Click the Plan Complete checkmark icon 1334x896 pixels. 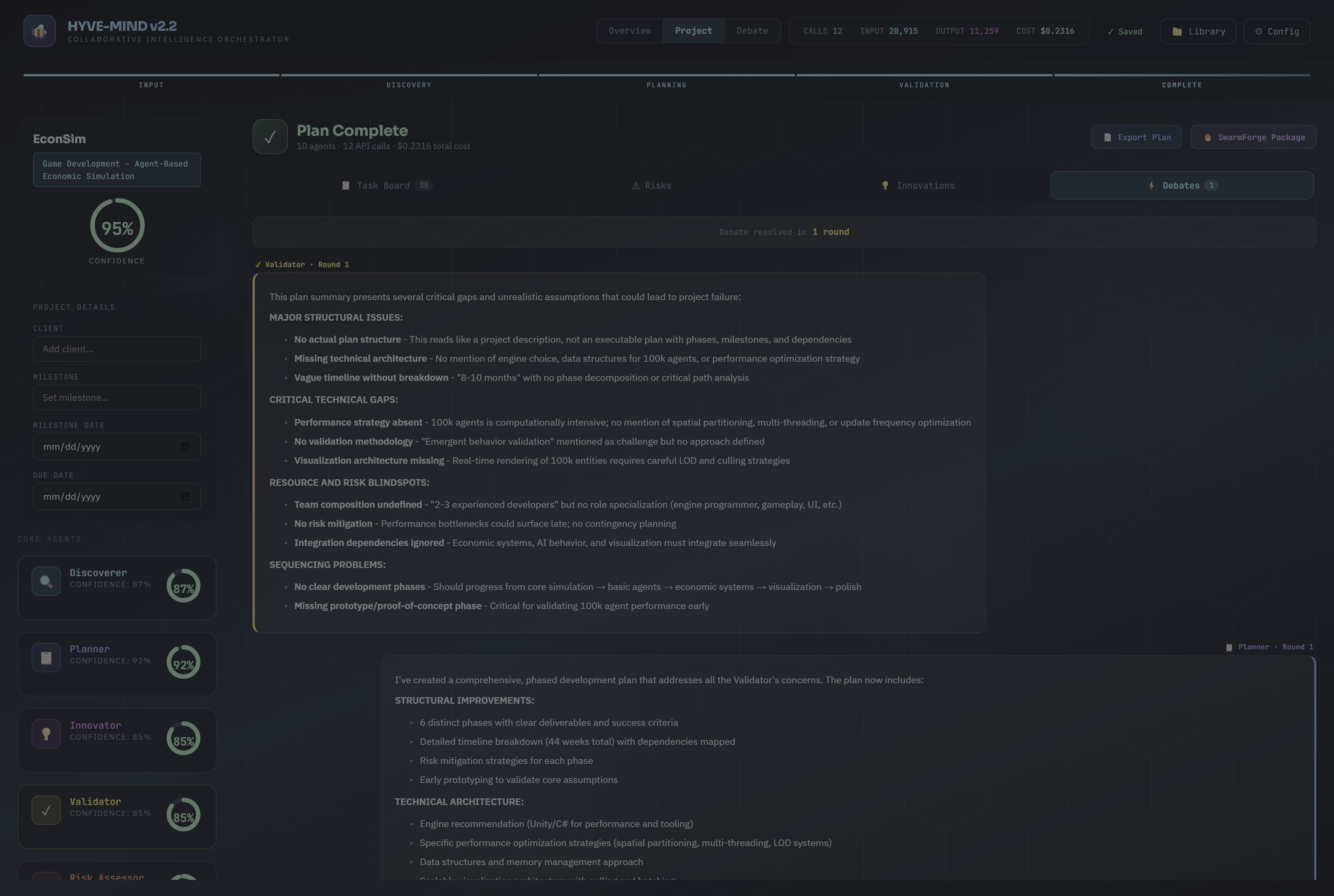(x=270, y=136)
